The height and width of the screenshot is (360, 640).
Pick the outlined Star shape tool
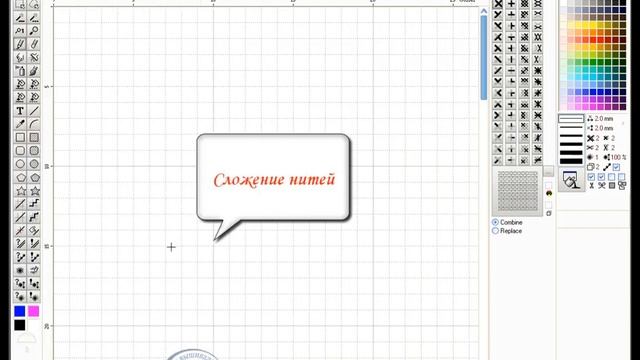pos(20,191)
